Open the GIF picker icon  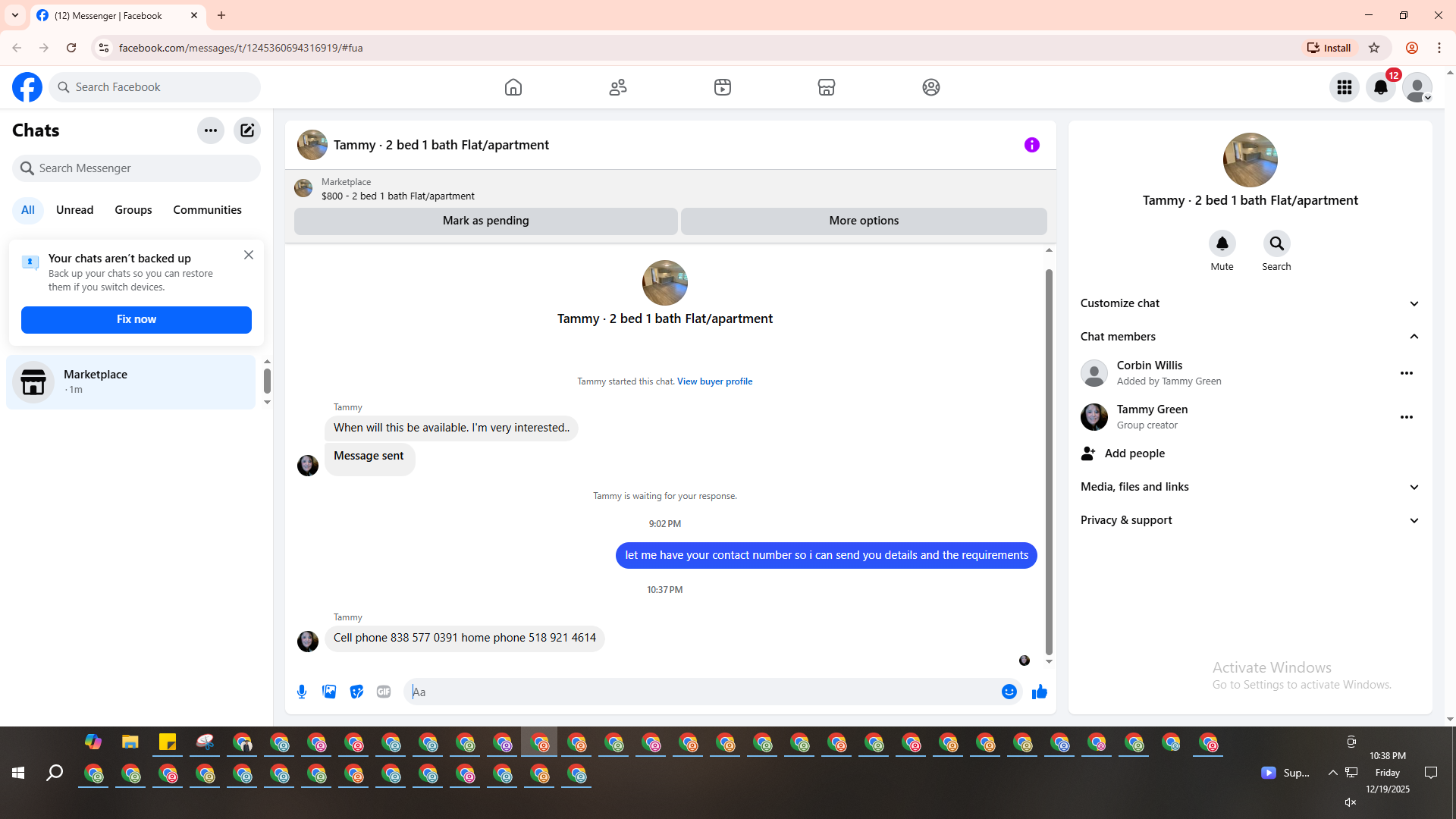point(384,692)
